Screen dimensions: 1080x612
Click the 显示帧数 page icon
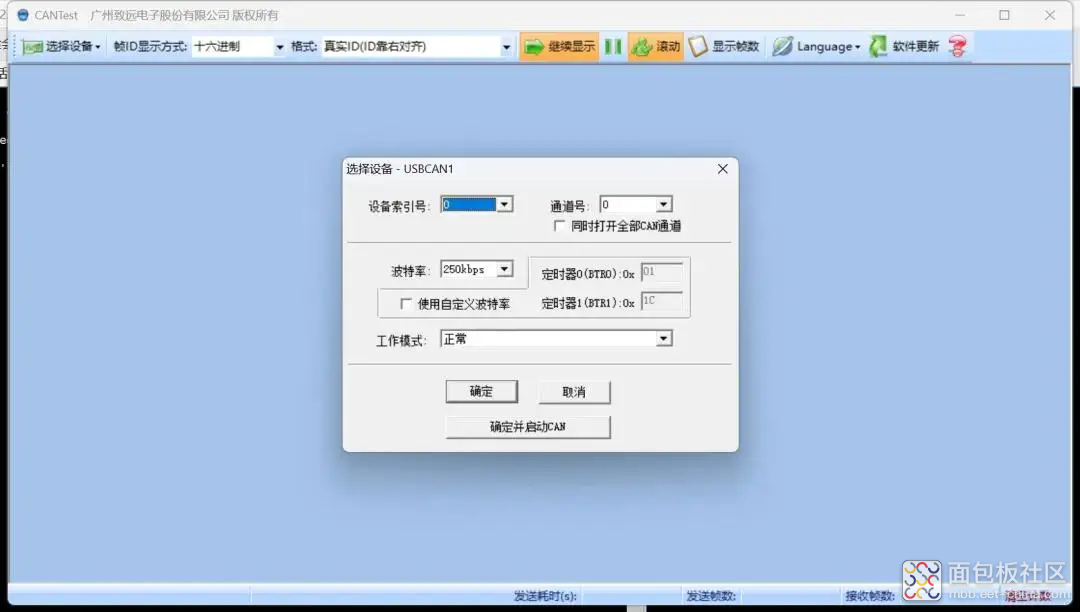[698, 46]
